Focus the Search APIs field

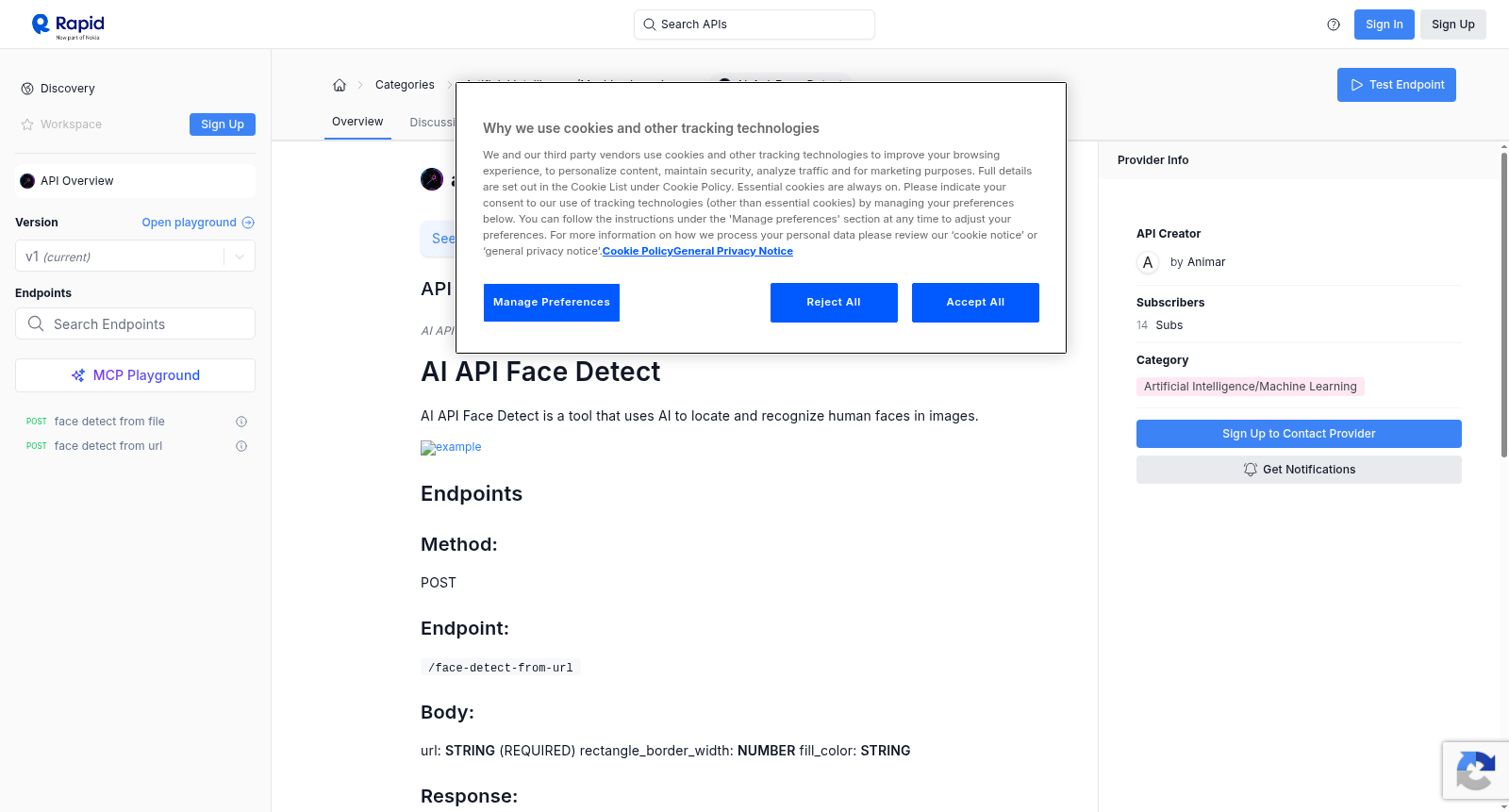[754, 25]
